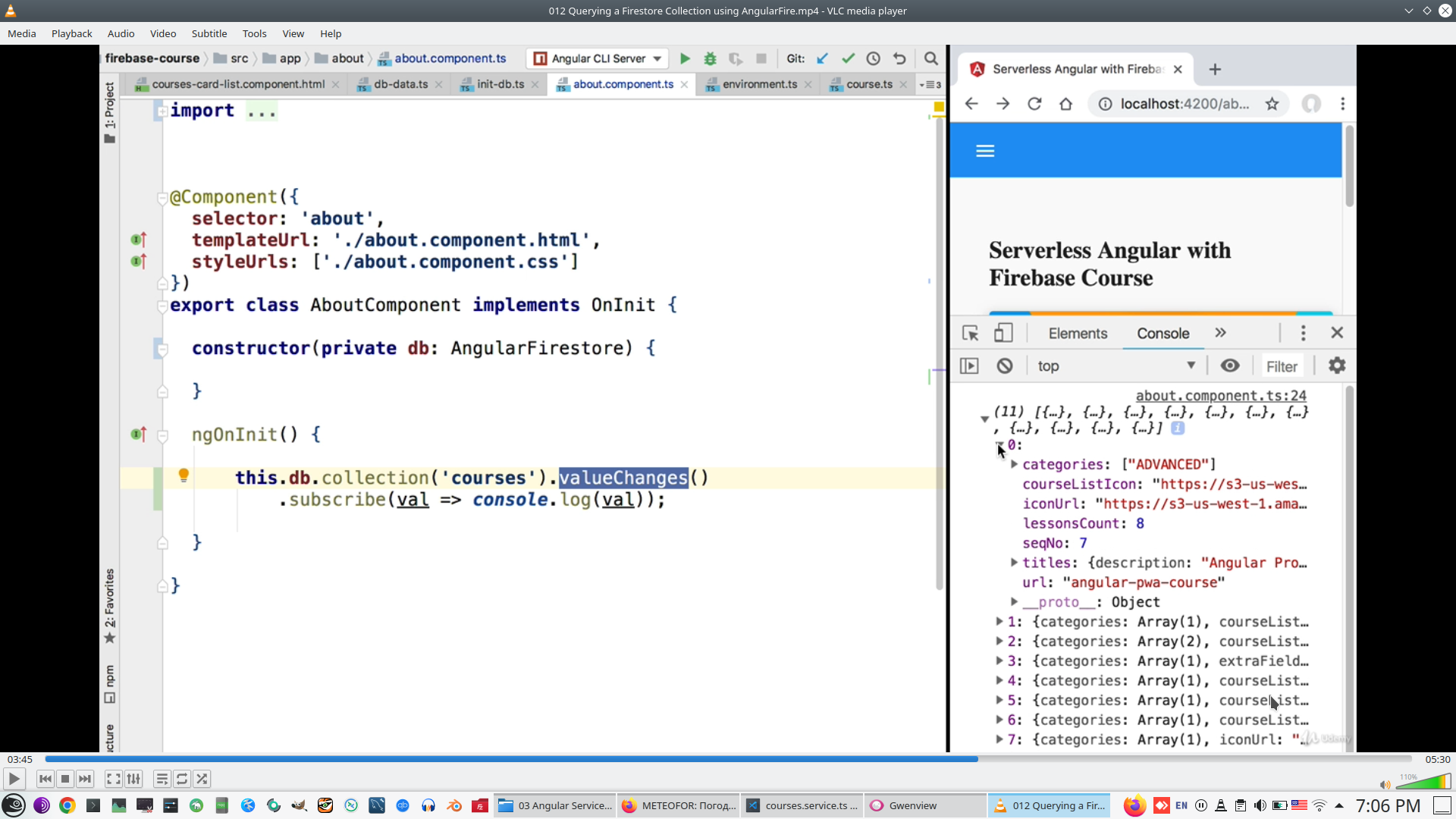Click the stop playback button
Image resolution: width=1456 pixels, height=819 pixels.
pyautogui.click(x=65, y=779)
